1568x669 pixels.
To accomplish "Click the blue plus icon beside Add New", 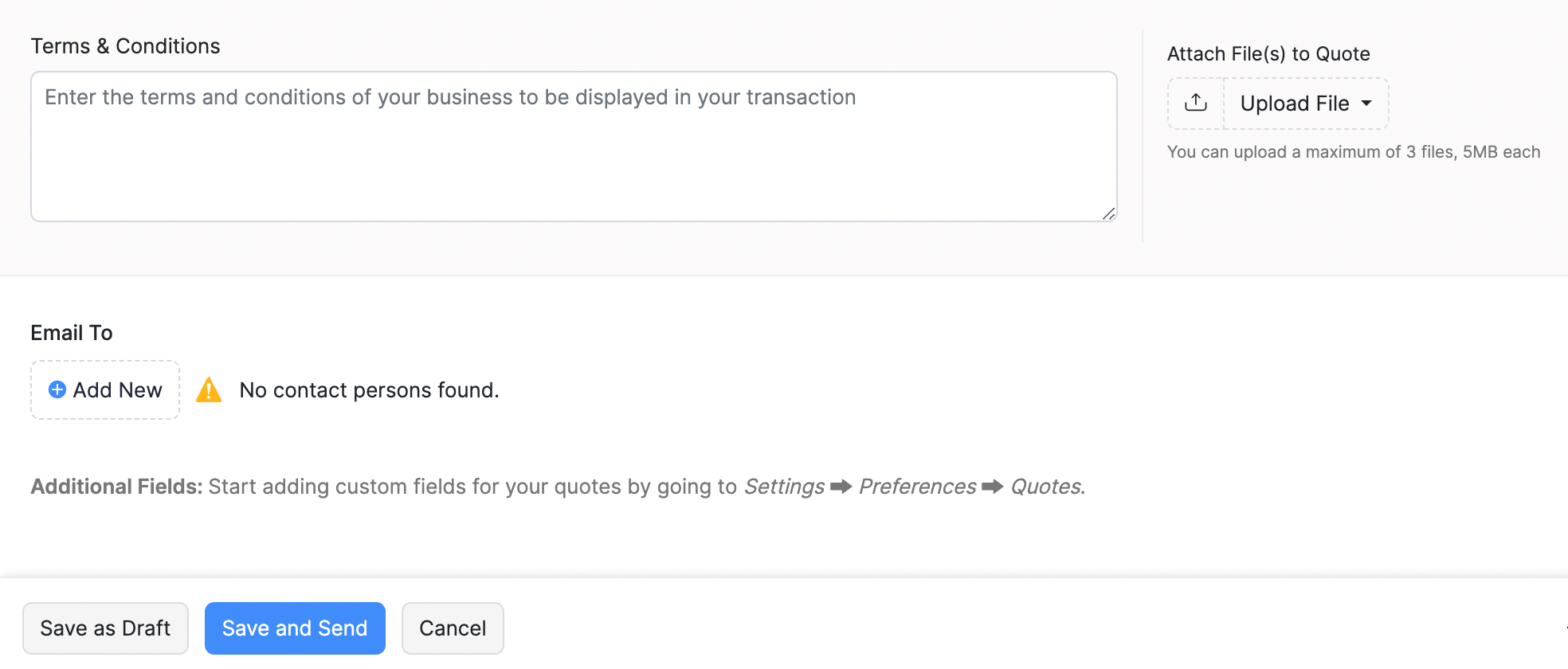I will pyautogui.click(x=57, y=389).
